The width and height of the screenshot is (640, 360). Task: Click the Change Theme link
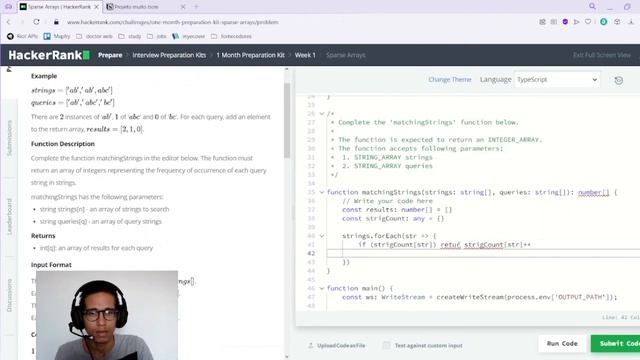click(449, 80)
